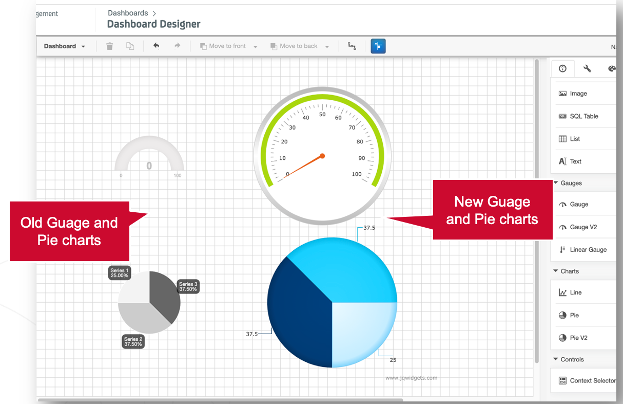This screenshot has width=624, height=404.
Task: Select the Gauge V2 widget
Action: [x=584, y=227]
